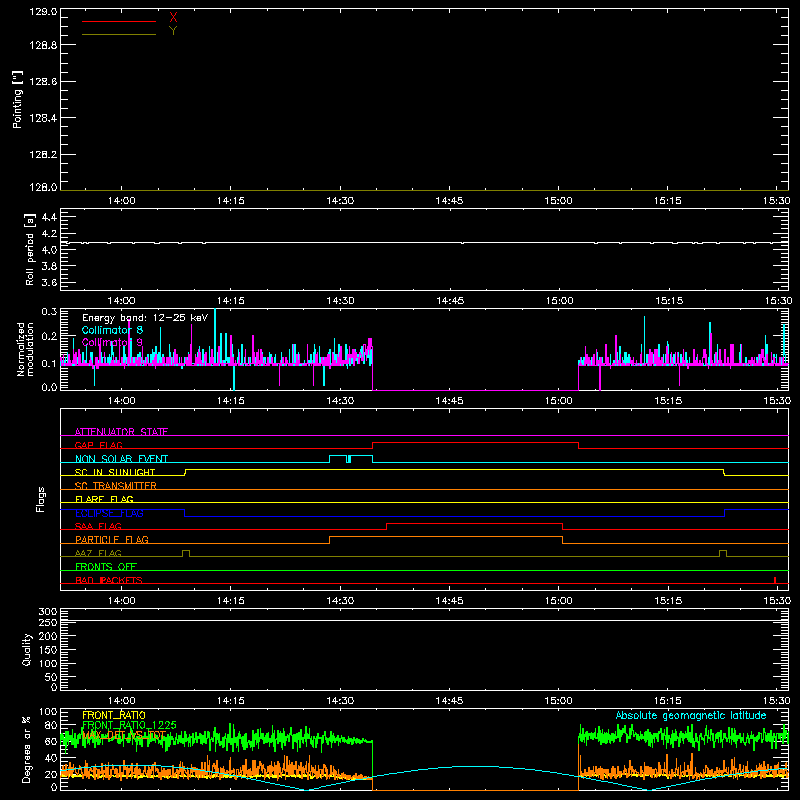
Task: Click the Quality axis title
Action: (27, 649)
